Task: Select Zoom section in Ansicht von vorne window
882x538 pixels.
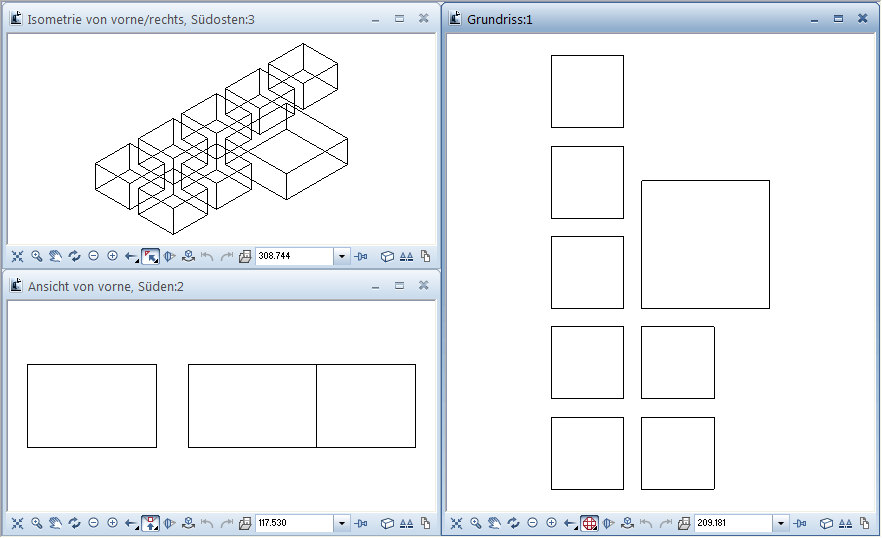Action: (x=37, y=523)
